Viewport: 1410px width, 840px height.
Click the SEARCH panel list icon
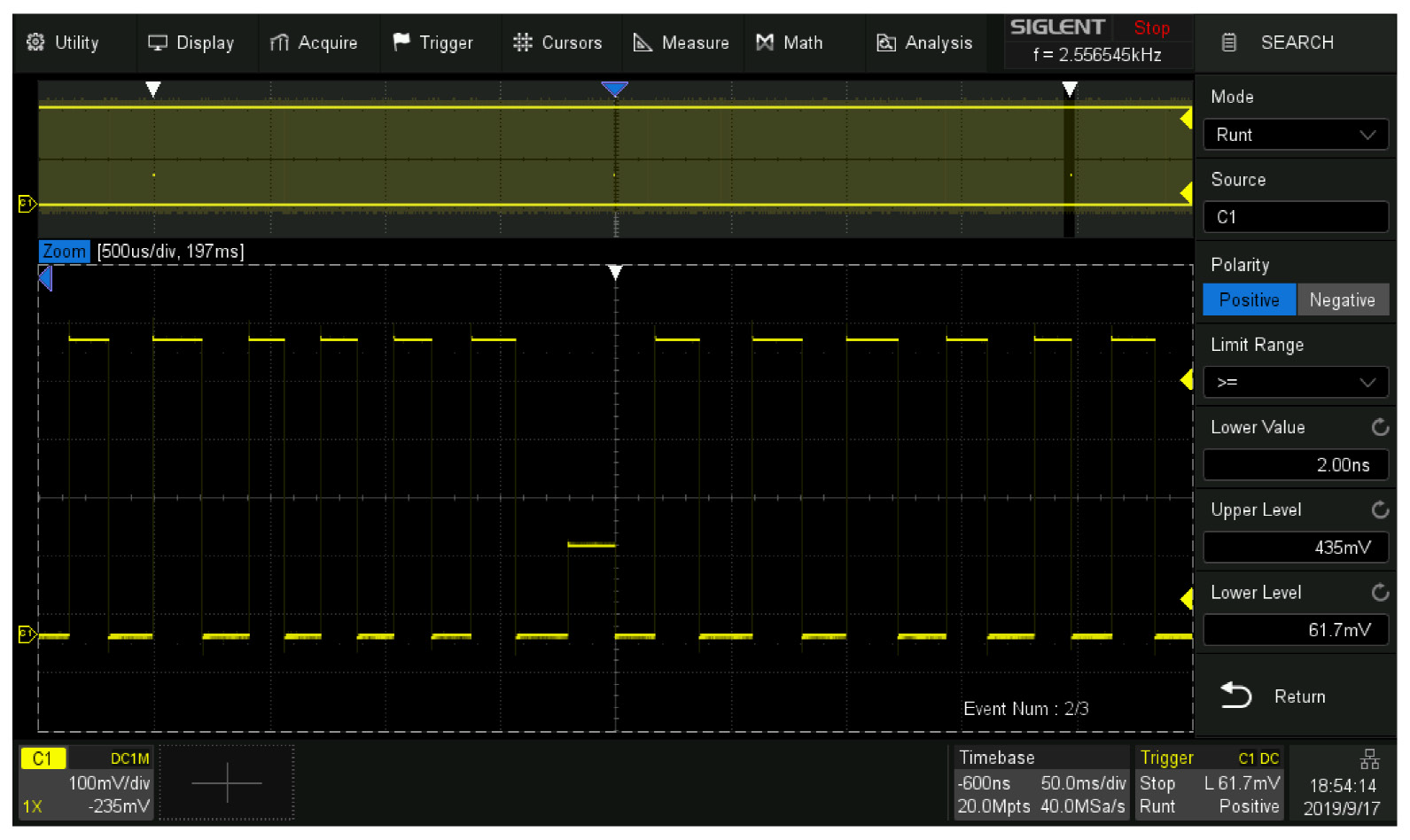(1229, 43)
